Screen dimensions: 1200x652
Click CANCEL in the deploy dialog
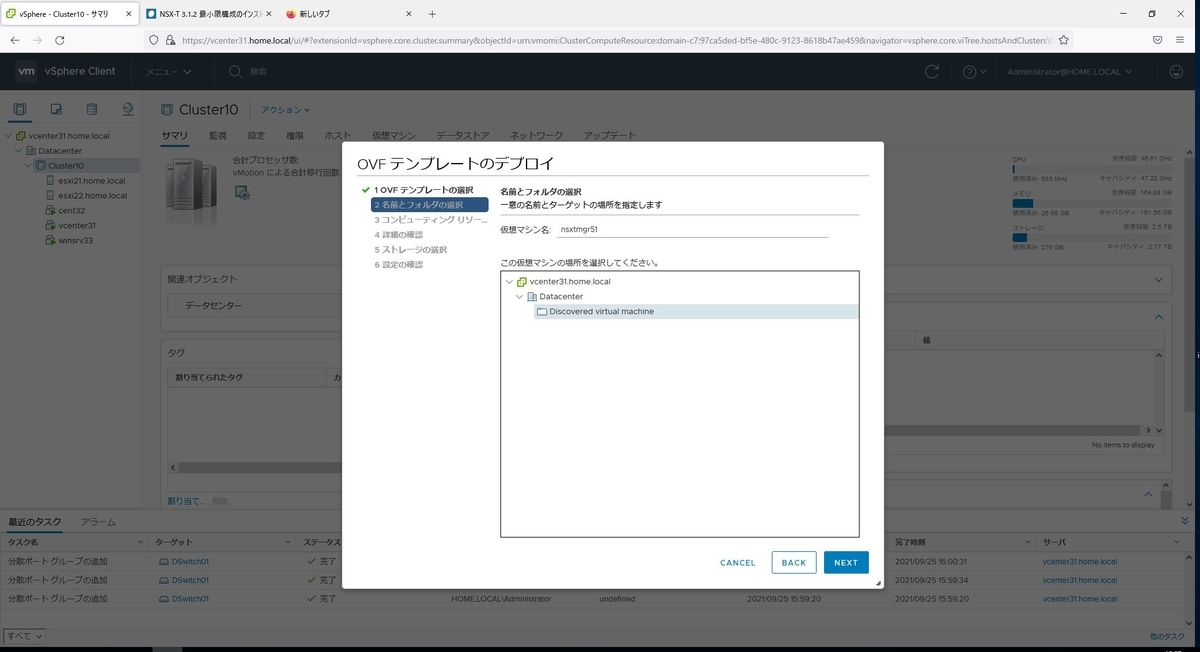point(738,563)
